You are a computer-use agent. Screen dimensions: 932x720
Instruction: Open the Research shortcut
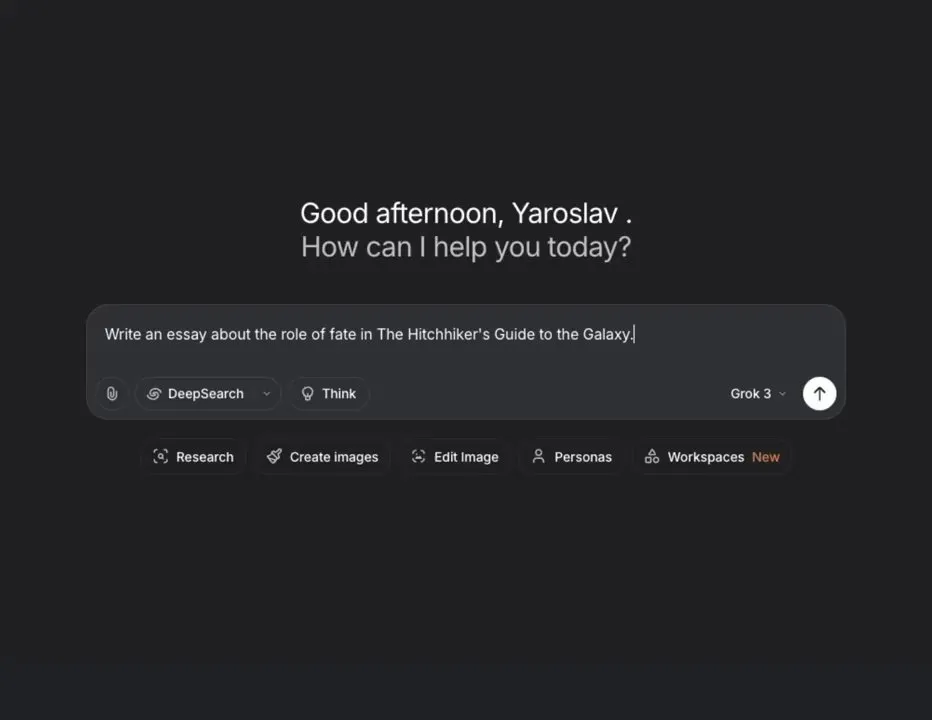(x=193, y=457)
